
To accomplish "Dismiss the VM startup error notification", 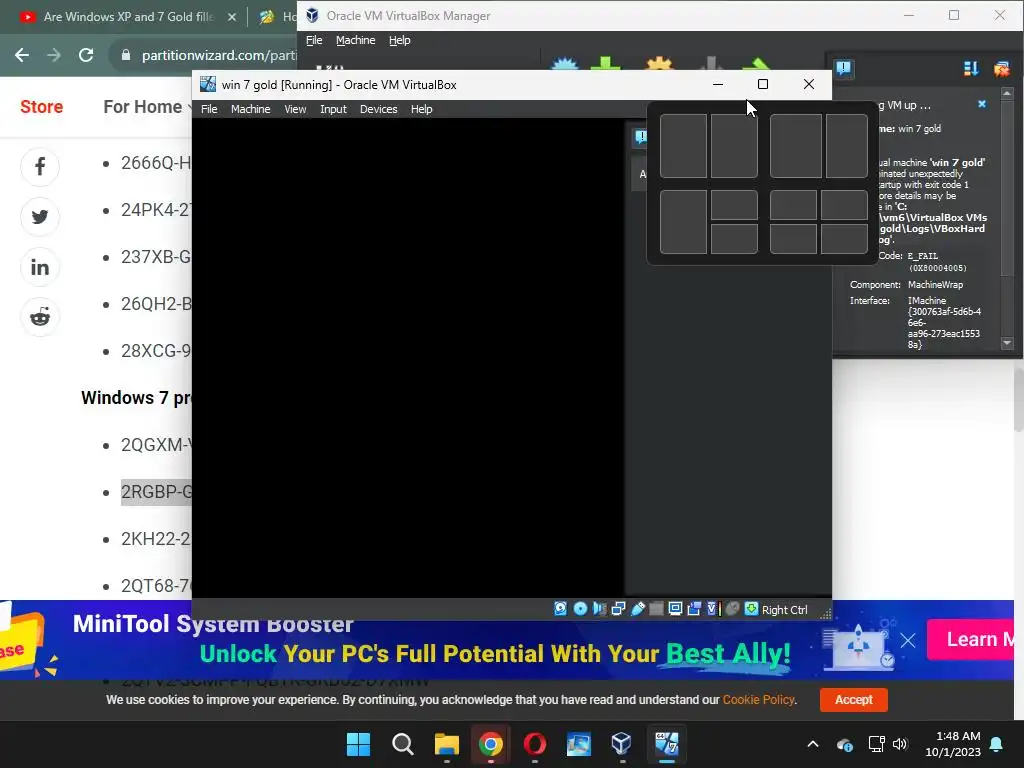I will (x=982, y=104).
